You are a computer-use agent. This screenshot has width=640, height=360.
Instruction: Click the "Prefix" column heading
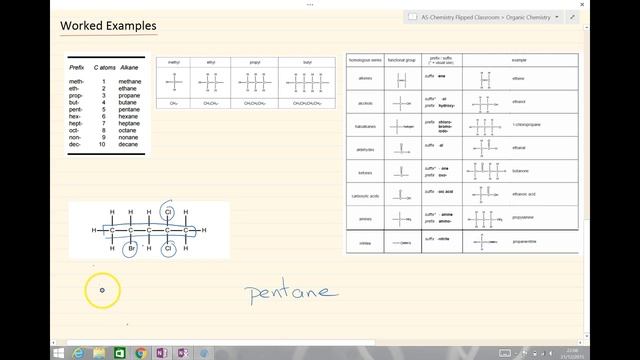coord(76,67)
